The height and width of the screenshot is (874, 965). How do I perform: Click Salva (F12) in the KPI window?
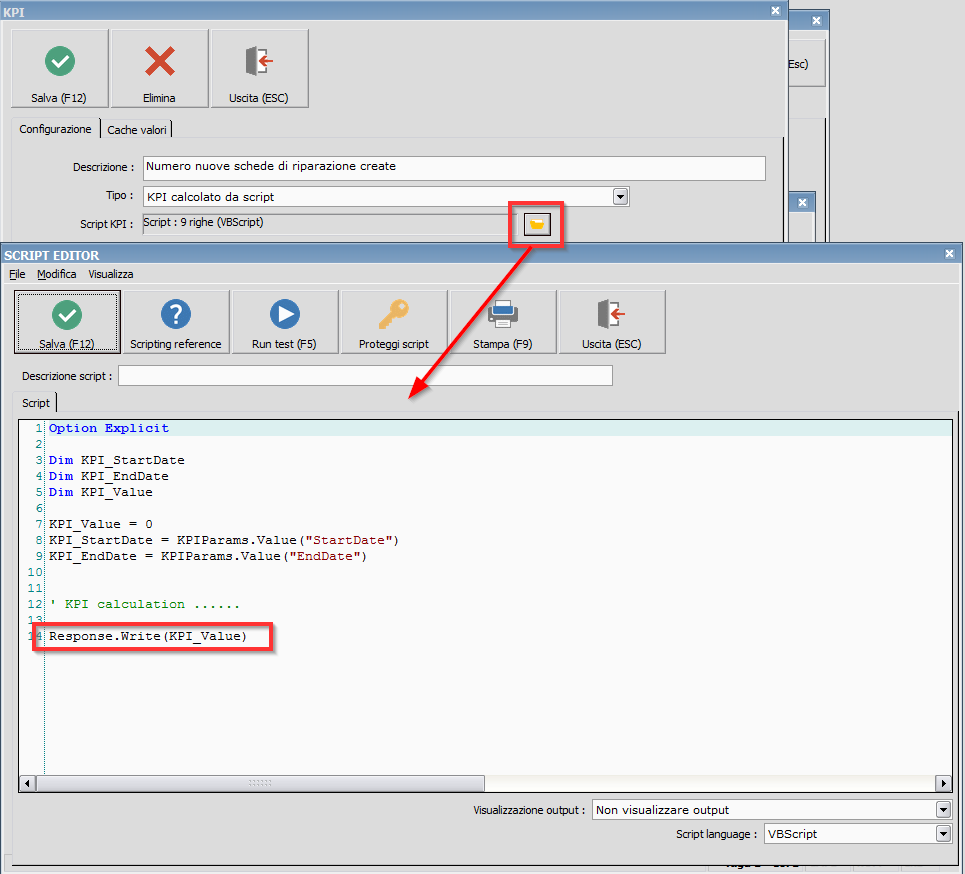pos(60,68)
